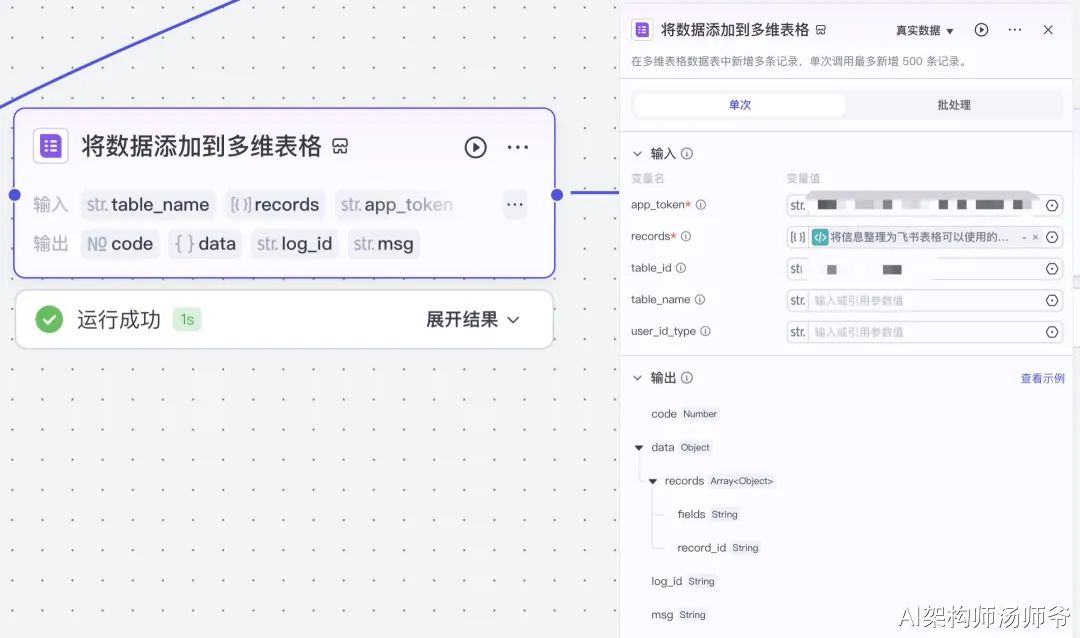Select the fields String output row

coord(708,515)
